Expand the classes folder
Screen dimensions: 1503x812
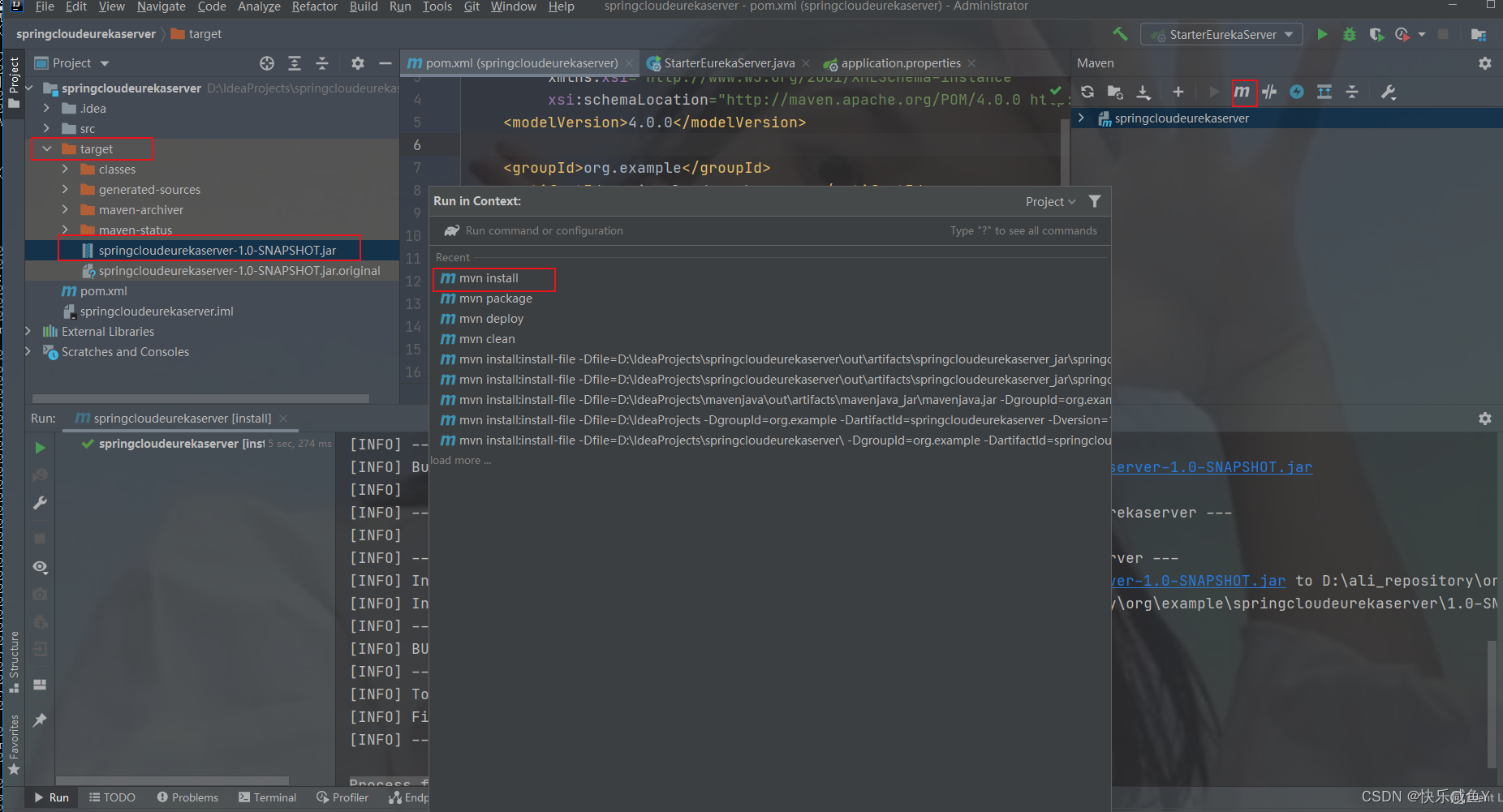[66, 169]
